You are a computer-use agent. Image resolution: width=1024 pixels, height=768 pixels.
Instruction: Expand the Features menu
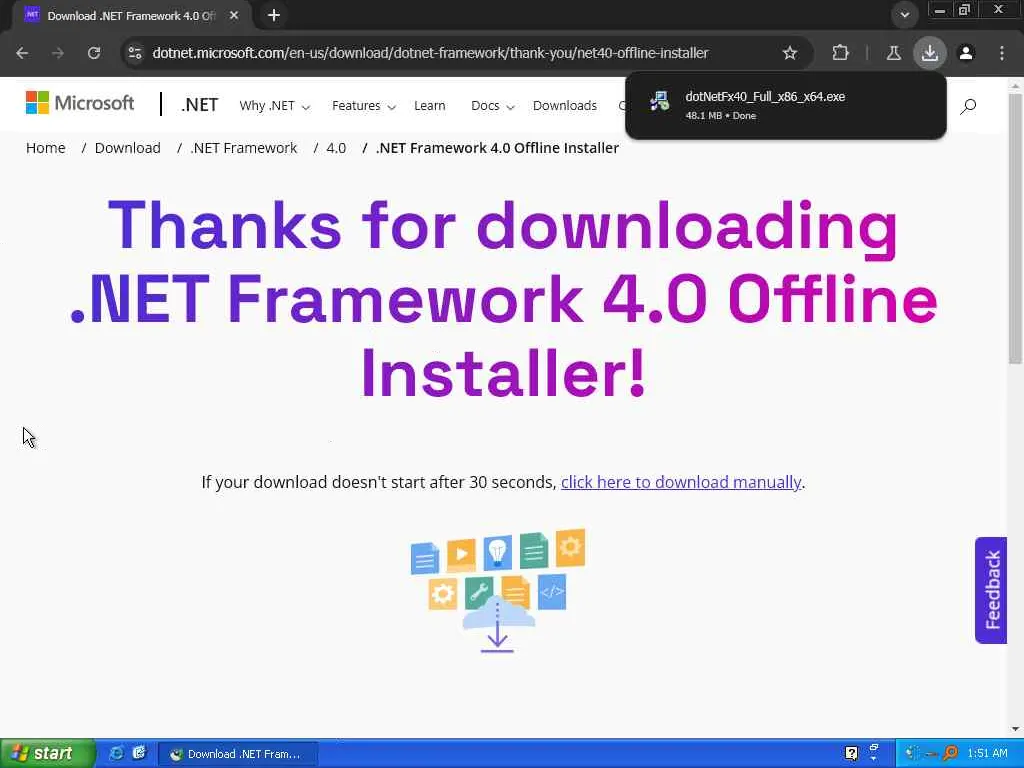(x=363, y=106)
